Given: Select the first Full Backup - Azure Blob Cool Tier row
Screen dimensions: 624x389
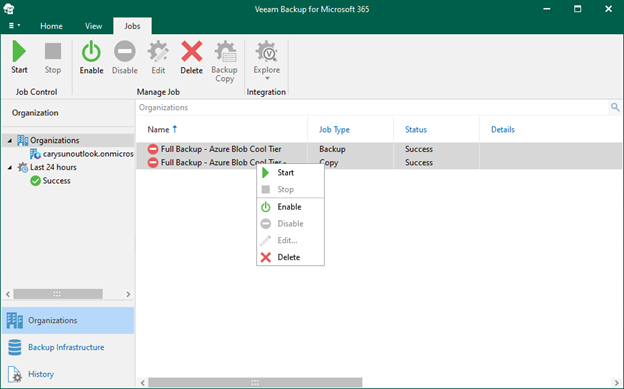Looking at the screenshot, I should click(x=379, y=149).
